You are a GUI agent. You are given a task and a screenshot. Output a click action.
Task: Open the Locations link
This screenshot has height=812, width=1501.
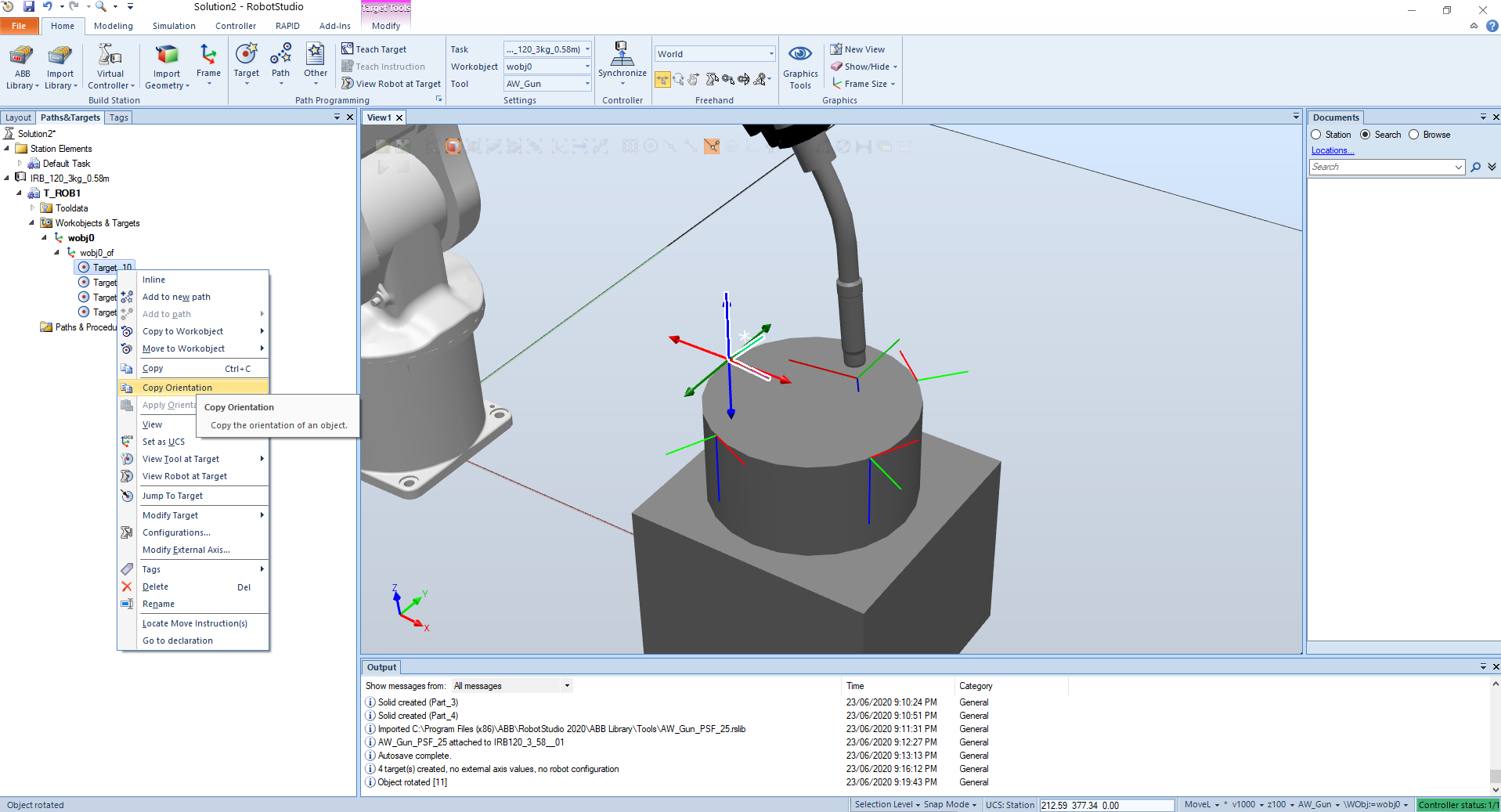(x=1332, y=150)
